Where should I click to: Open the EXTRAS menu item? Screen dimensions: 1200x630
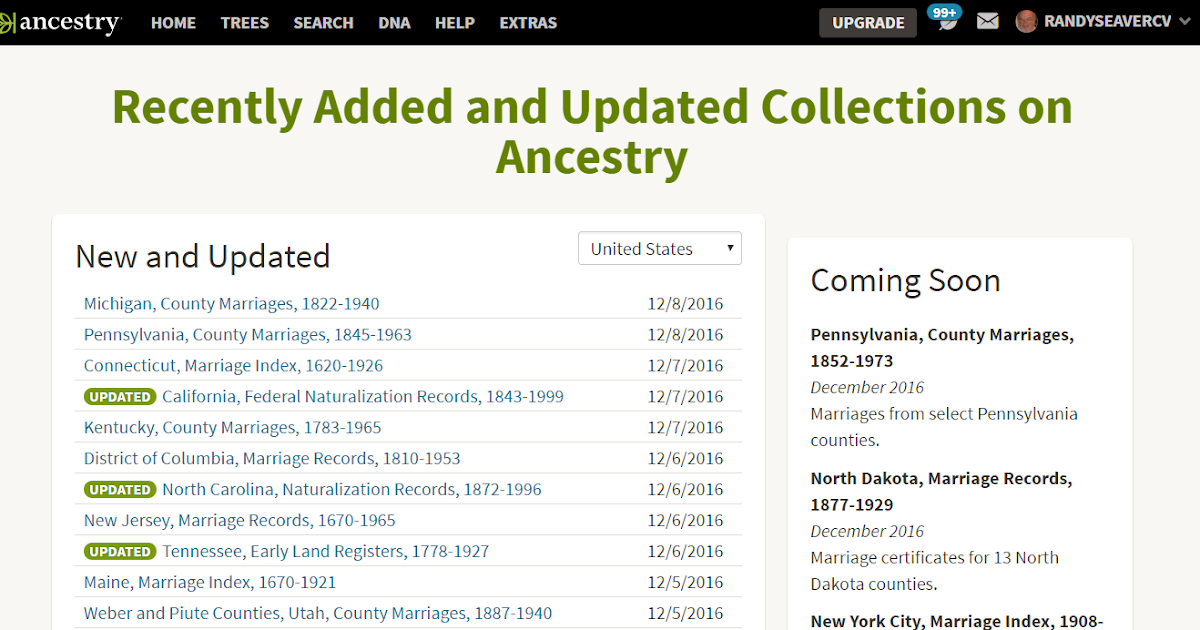tap(528, 22)
